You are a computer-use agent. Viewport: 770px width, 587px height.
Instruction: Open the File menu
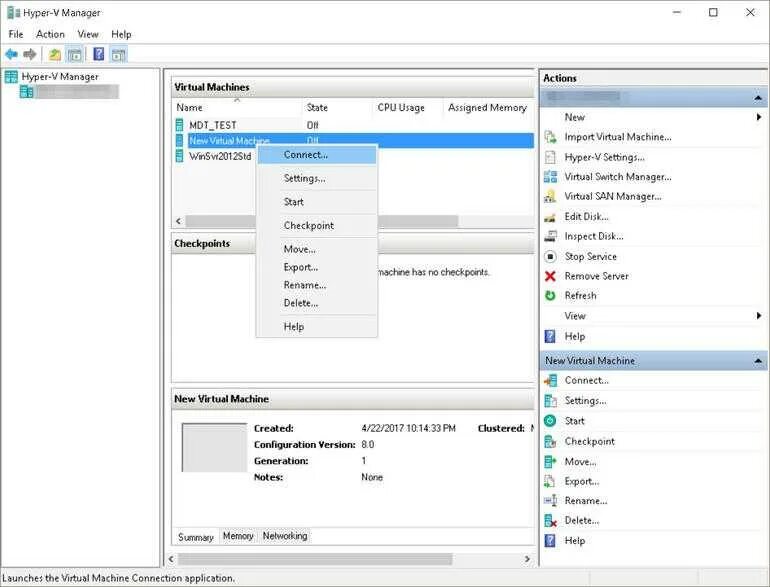[x=16, y=34]
